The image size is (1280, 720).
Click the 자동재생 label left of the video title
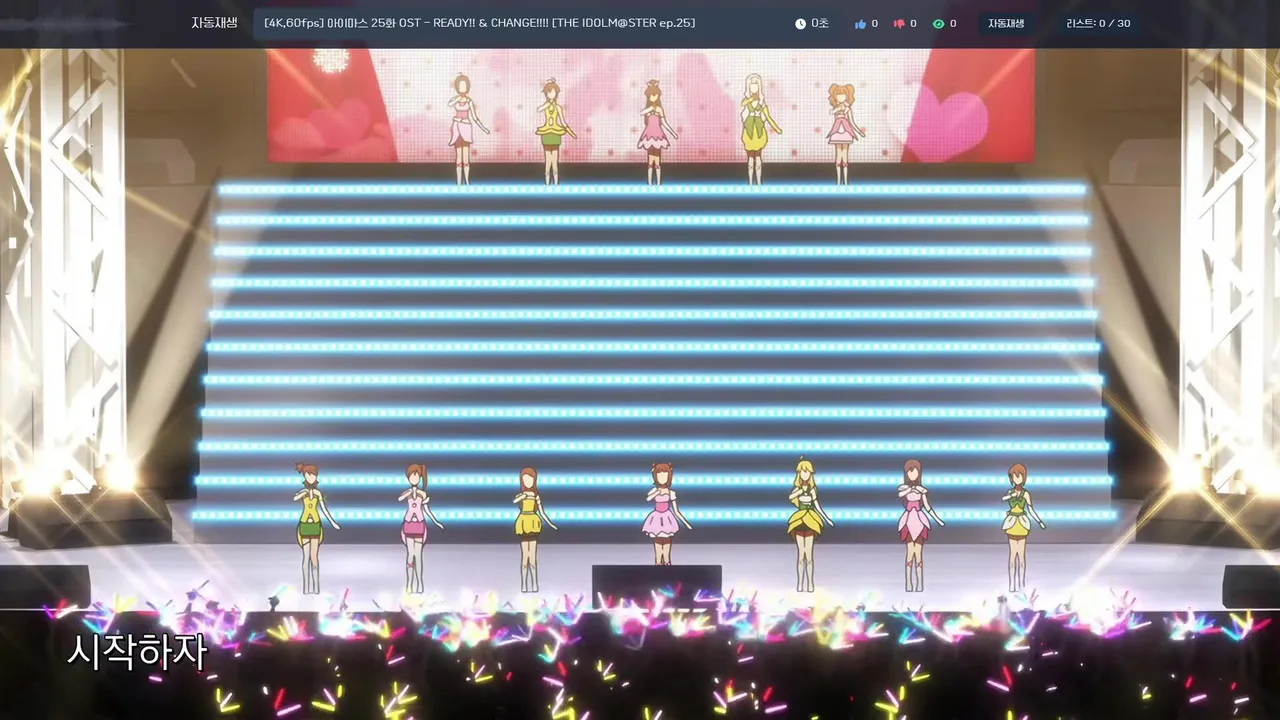(214, 22)
